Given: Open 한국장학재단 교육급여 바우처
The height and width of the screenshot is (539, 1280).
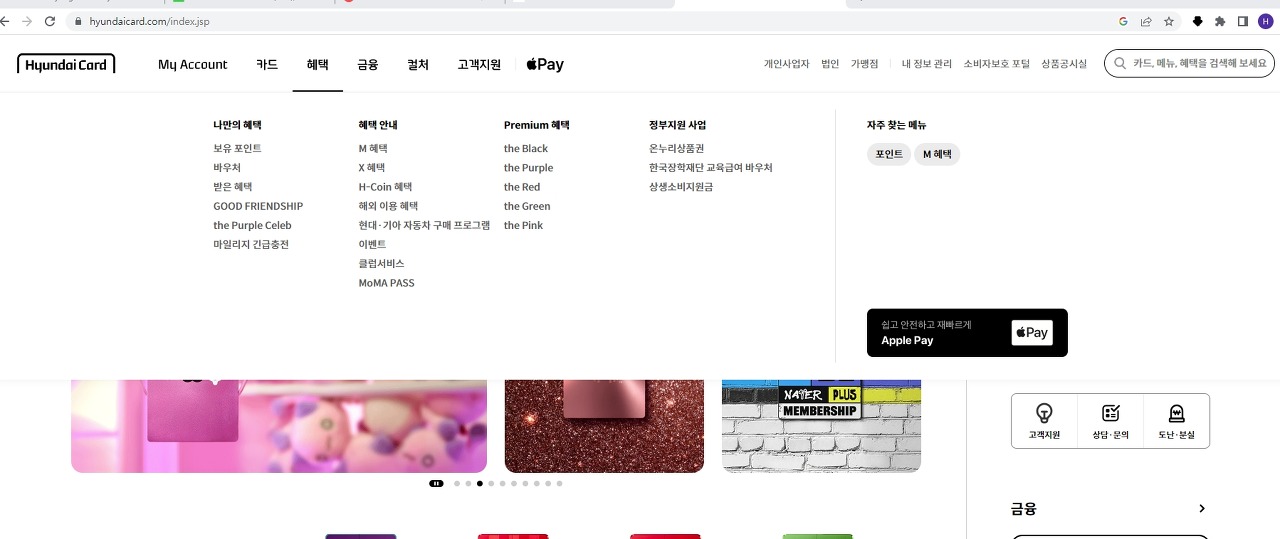Looking at the screenshot, I should tap(711, 168).
